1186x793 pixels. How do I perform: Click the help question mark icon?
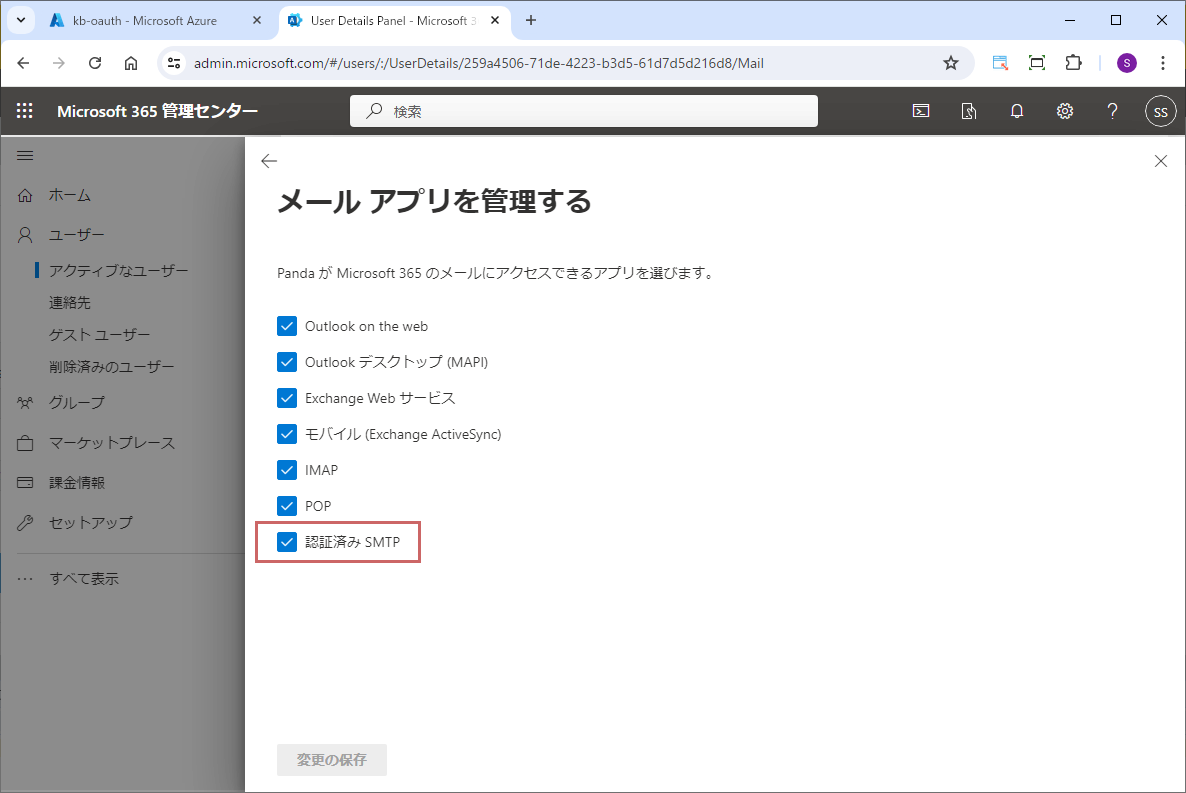[1112, 111]
